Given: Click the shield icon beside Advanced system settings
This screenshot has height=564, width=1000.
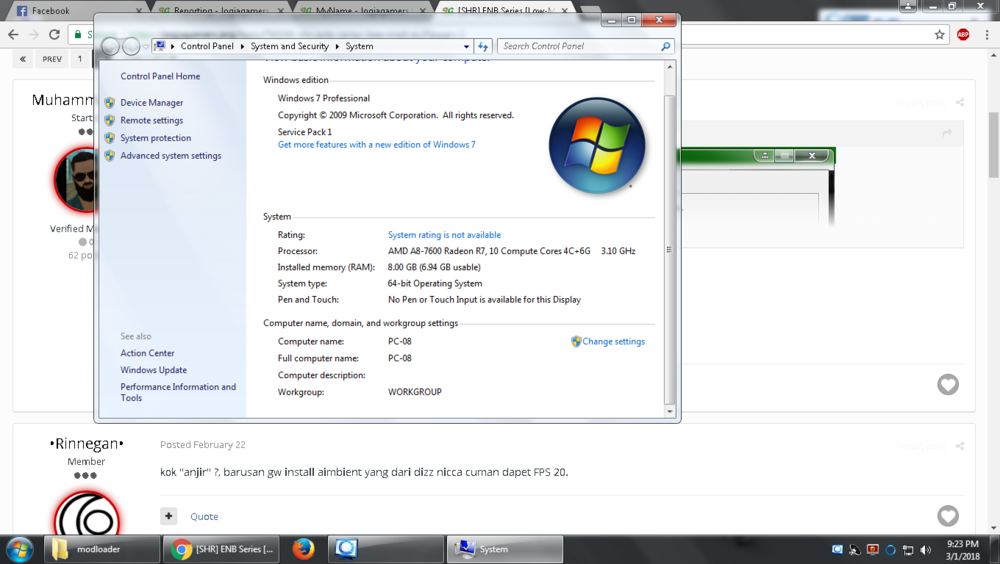Looking at the screenshot, I should pos(110,156).
